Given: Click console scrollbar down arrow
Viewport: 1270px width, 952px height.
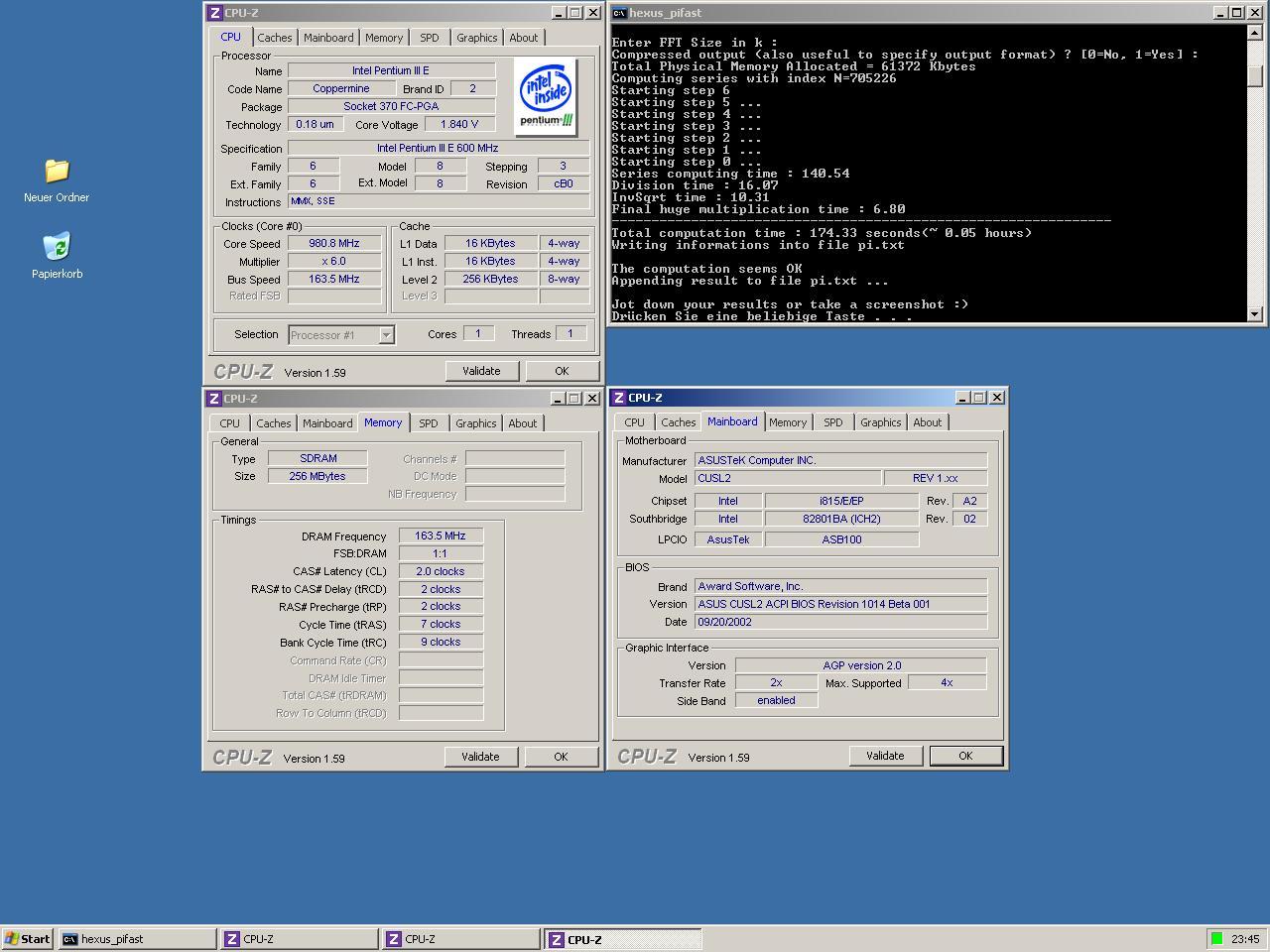Looking at the screenshot, I should (x=1255, y=313).
